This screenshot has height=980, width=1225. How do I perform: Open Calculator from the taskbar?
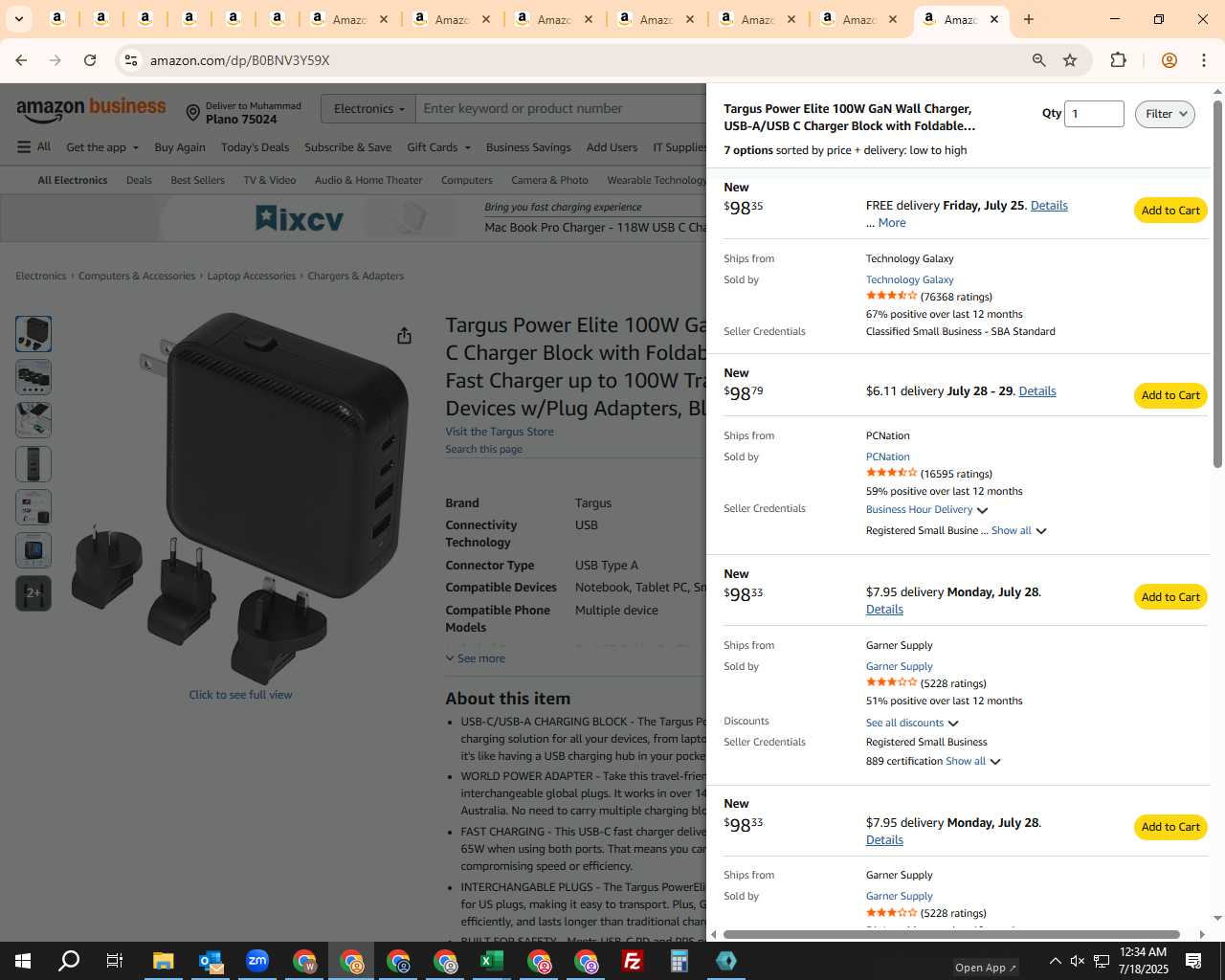pos(679,961)
